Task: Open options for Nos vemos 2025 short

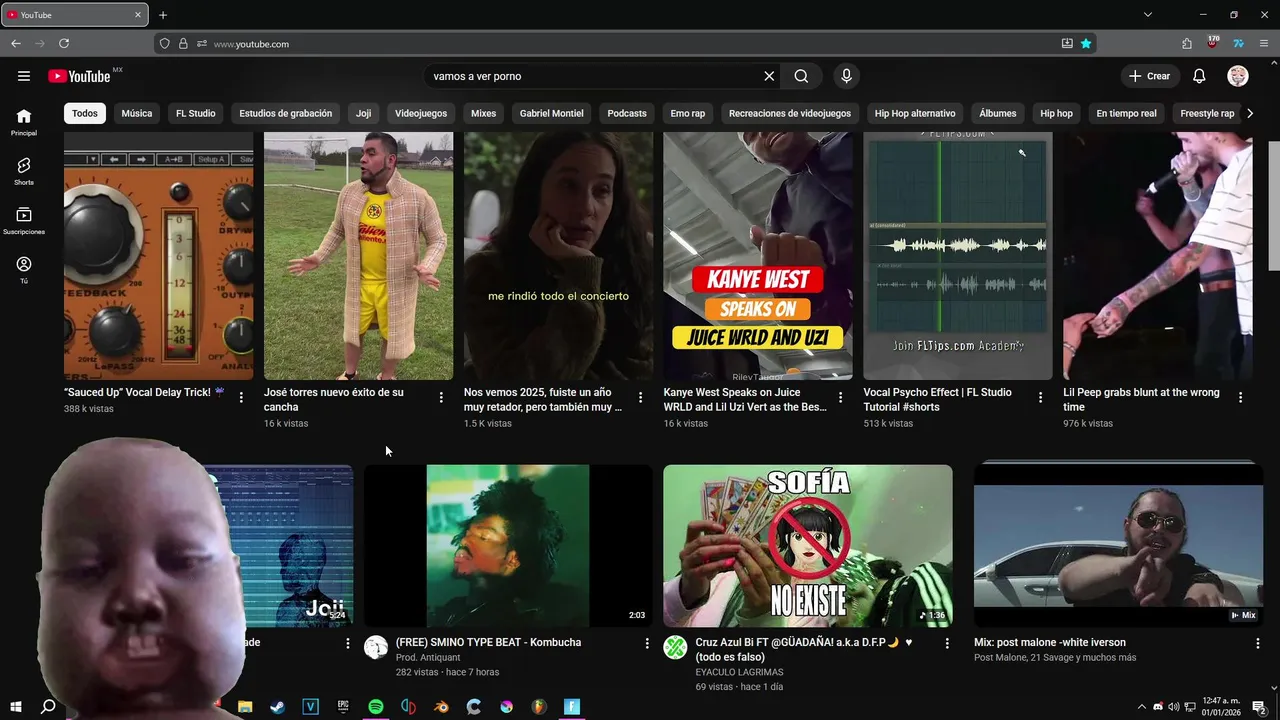Action: (x=641, y=398)
